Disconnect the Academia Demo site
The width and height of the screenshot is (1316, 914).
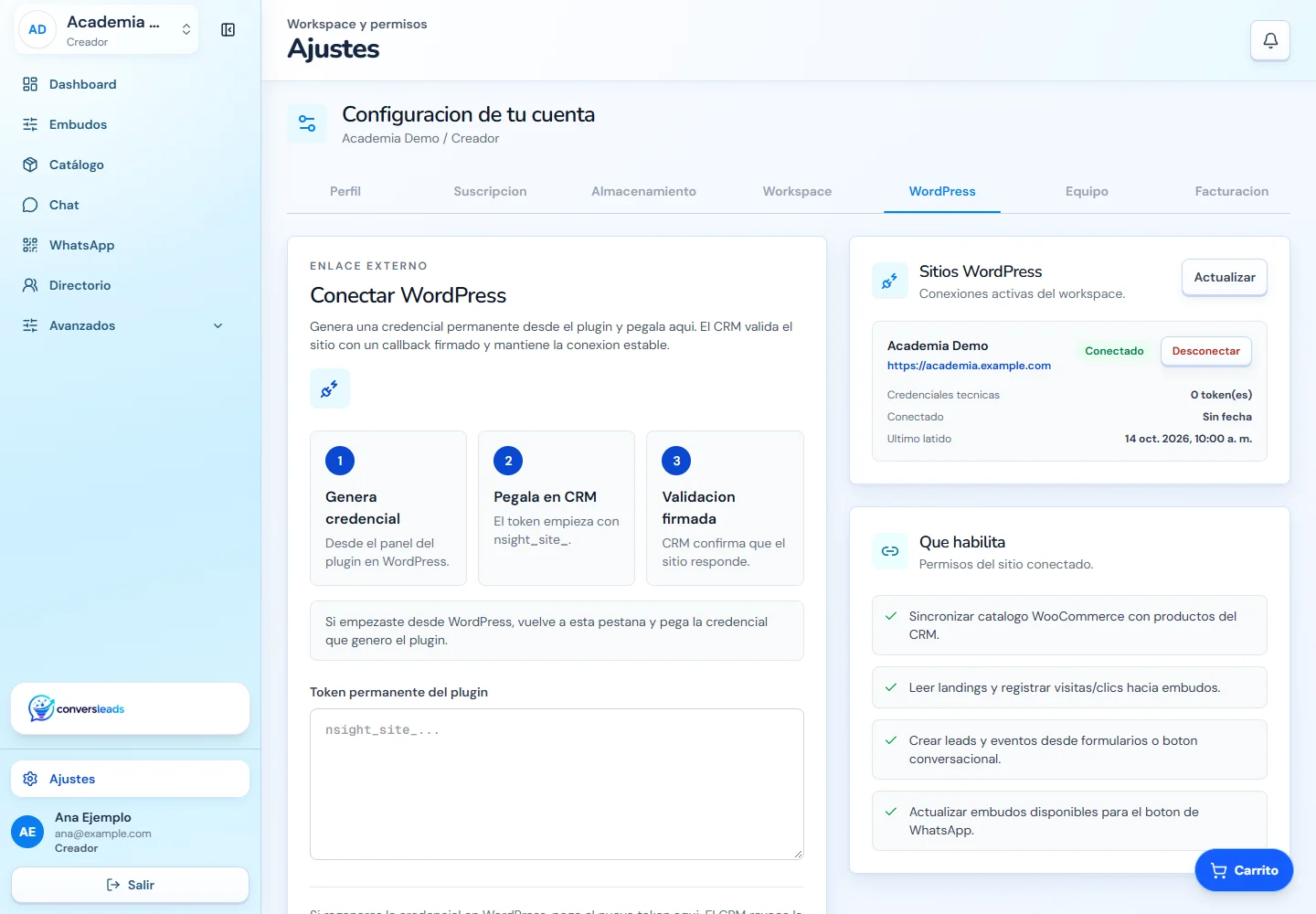point(1206,351)
